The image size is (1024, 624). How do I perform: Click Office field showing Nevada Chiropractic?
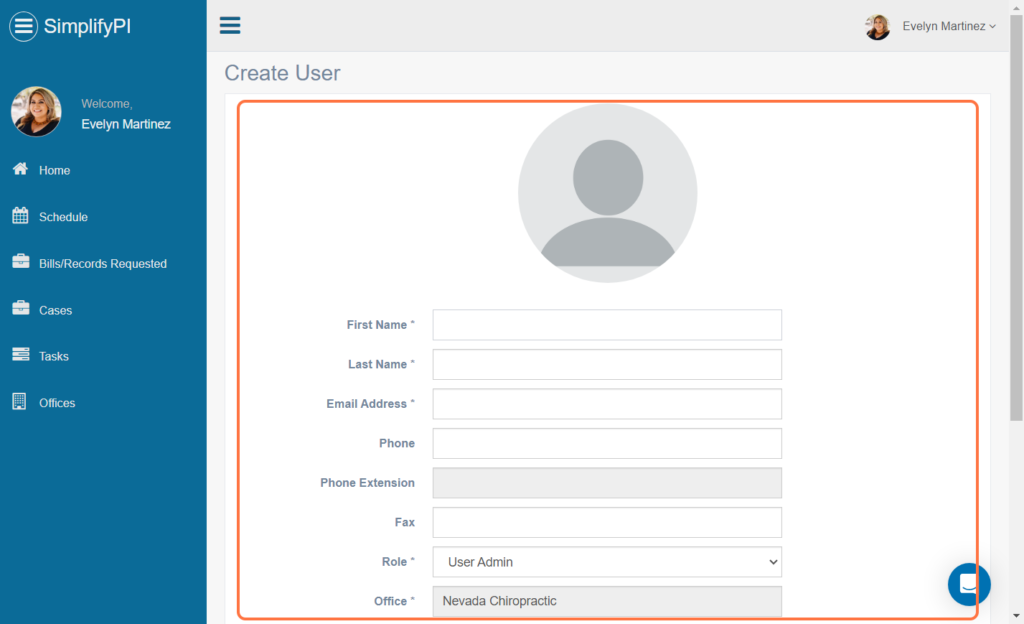[607, 601]
